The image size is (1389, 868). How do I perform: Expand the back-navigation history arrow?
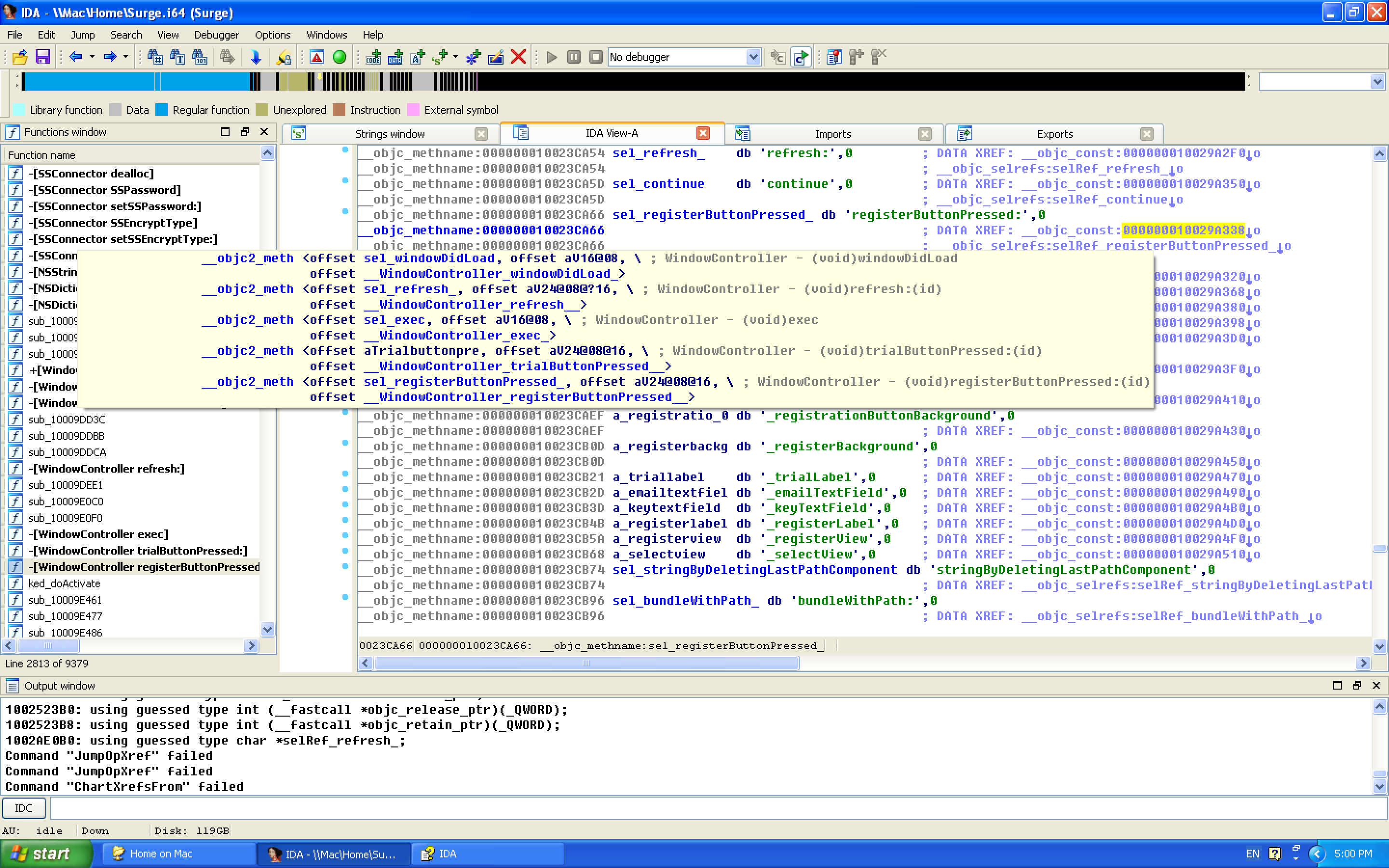coord(92,57)
